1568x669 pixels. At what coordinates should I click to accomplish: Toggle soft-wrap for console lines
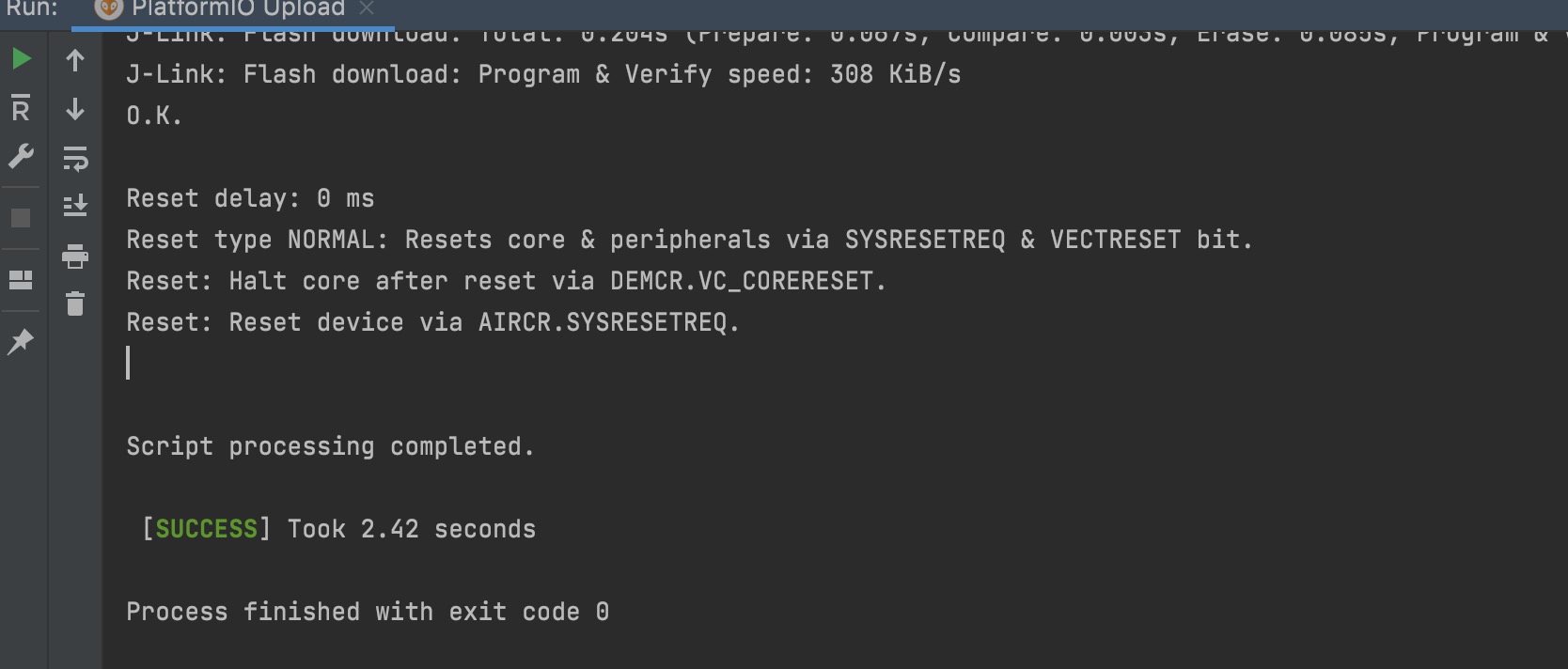click(x=75, y=159)
